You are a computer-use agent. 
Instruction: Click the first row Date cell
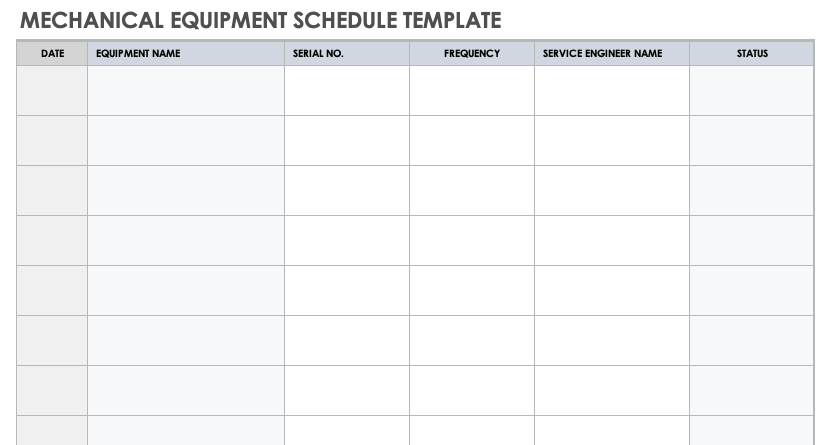tap(52, 91)
